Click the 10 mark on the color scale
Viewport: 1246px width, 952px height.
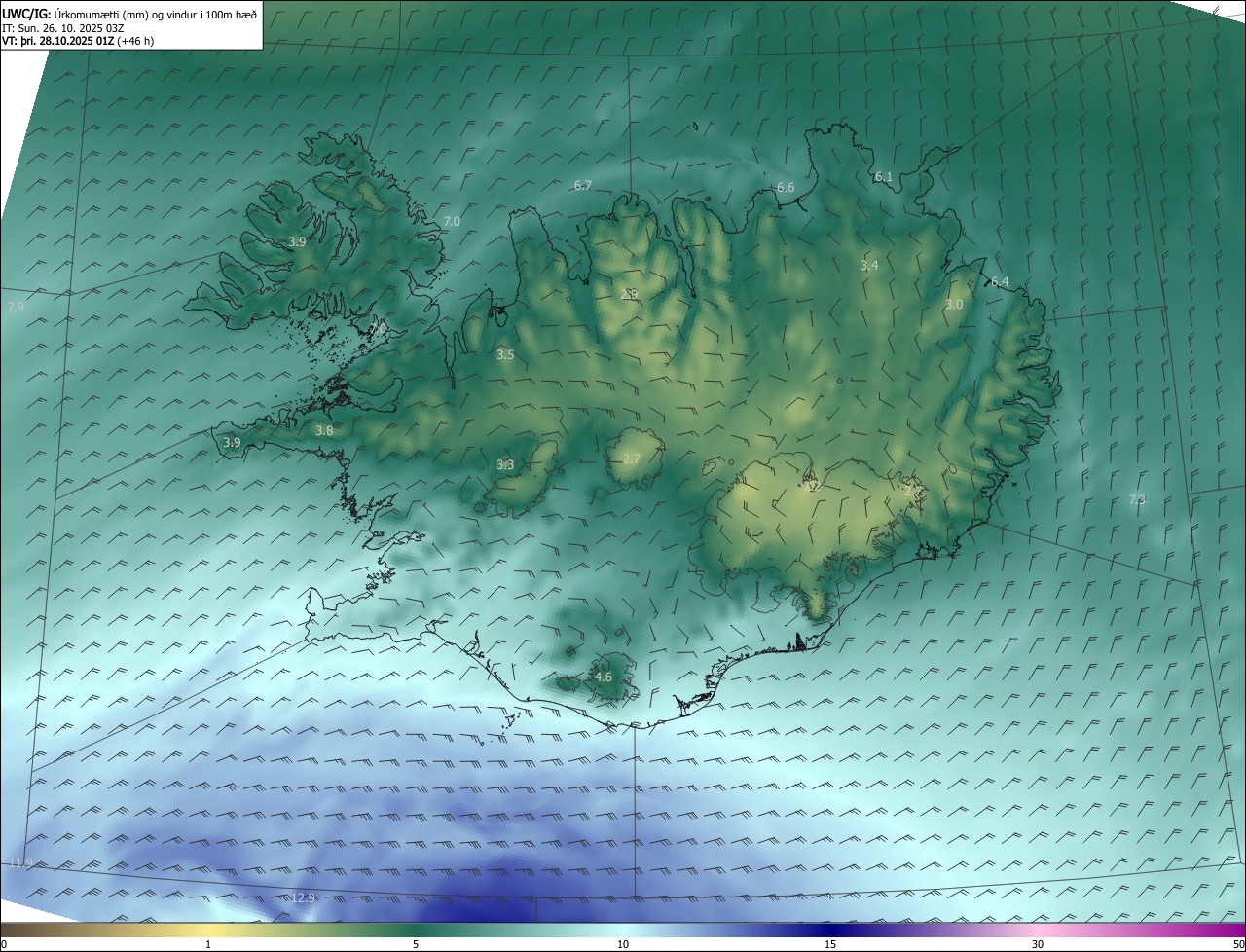click(623, 944)
